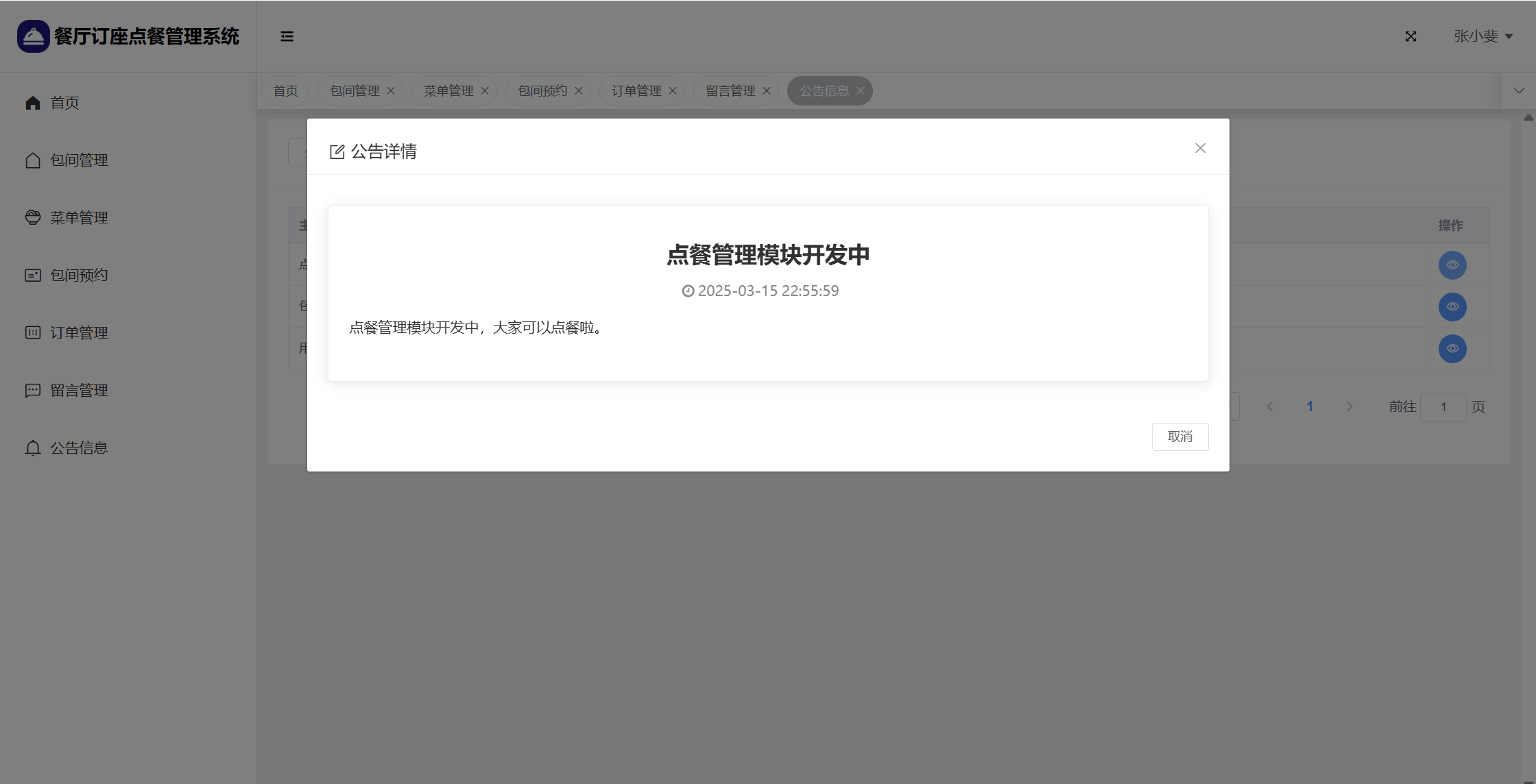This screenshot has height=784, width=1536.
Task: Click the sidebar collapse hamburger icon
Action: tap(287, 36)
